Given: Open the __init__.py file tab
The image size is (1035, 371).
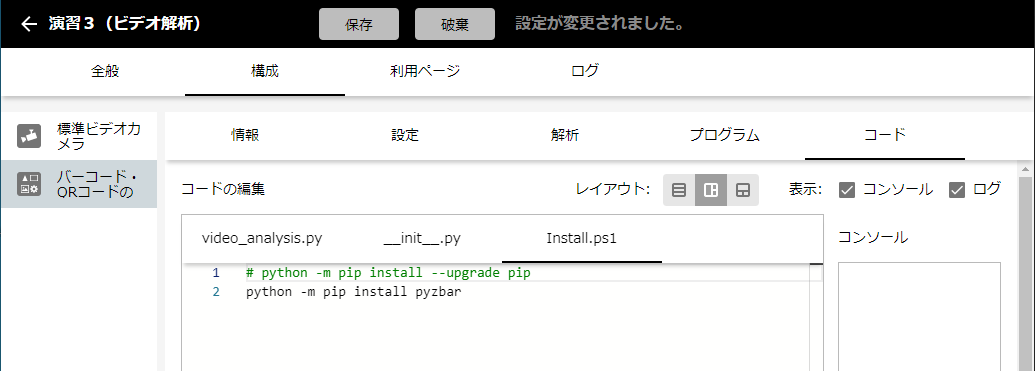Looking at the screenshot, I should 422,238.
